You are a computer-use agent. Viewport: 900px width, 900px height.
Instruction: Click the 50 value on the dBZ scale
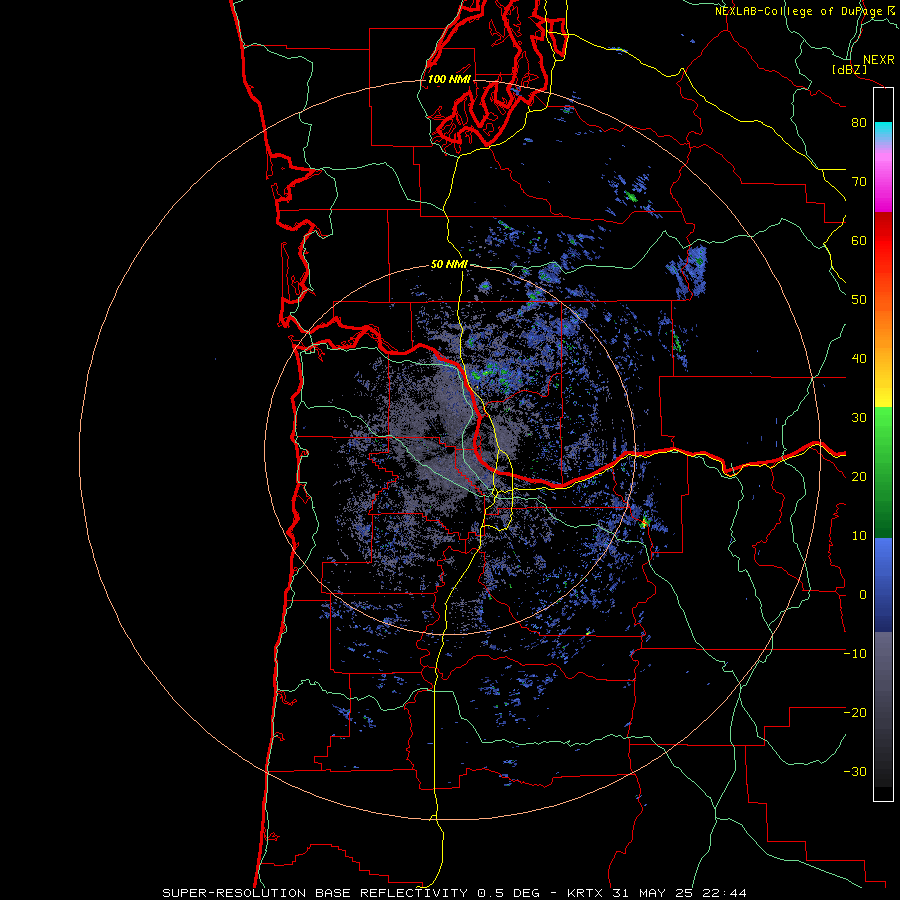pos(859,300)
